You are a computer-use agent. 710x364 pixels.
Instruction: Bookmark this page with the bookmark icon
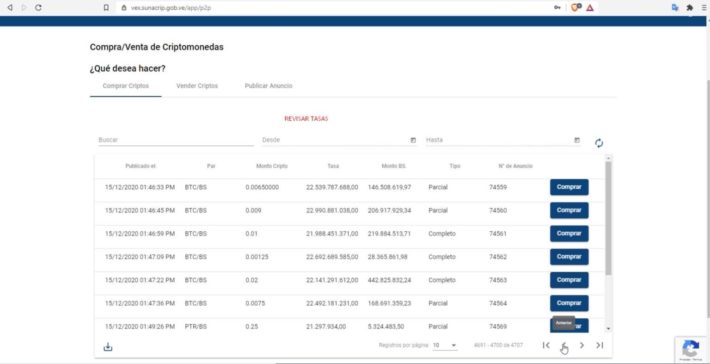tap(106, 8)
